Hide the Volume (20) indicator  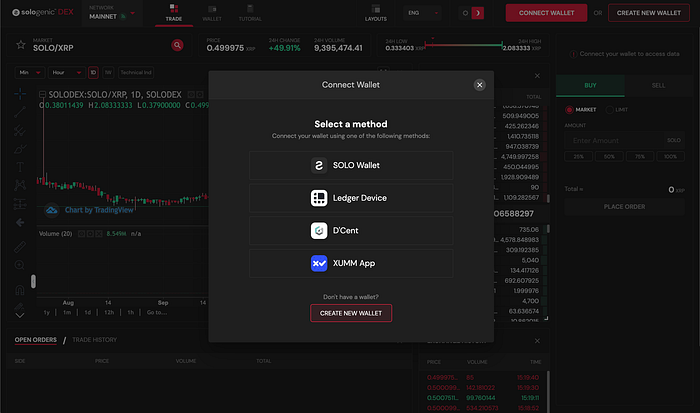coord(81,234)
